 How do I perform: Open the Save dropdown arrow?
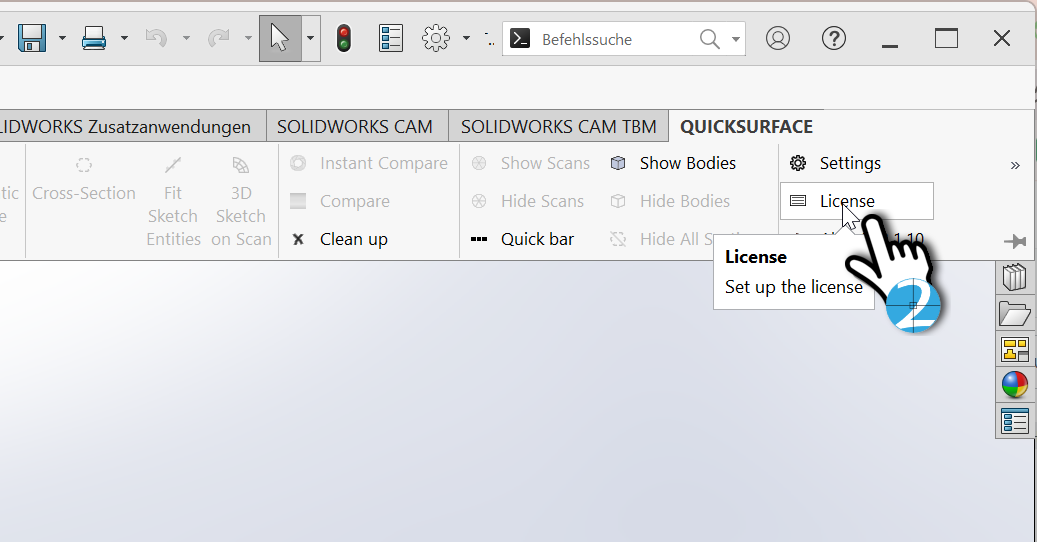click(x=62, y=38)
